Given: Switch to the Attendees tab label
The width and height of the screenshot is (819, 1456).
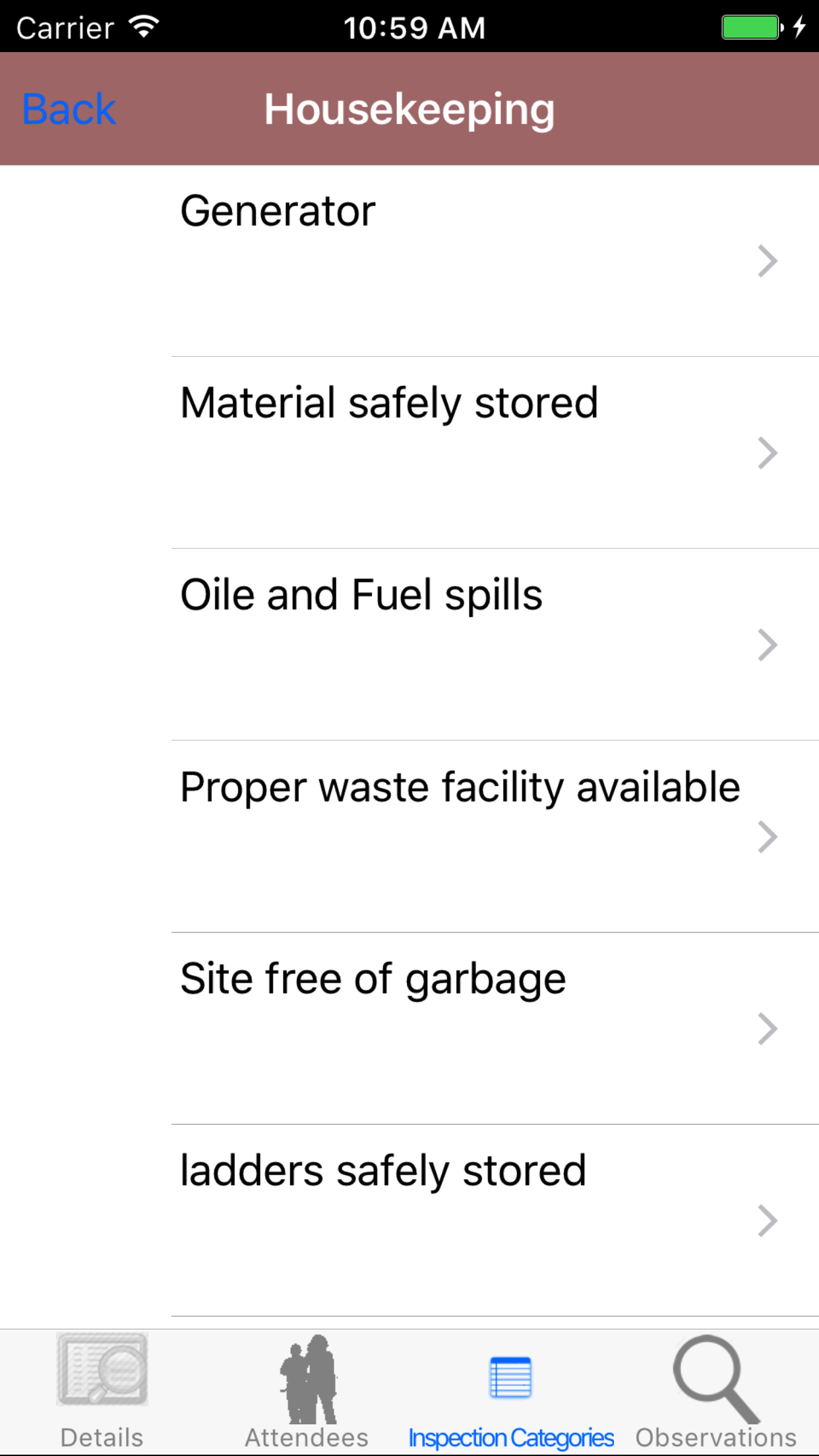Looking at the screenshot, I should (307, 1438).
